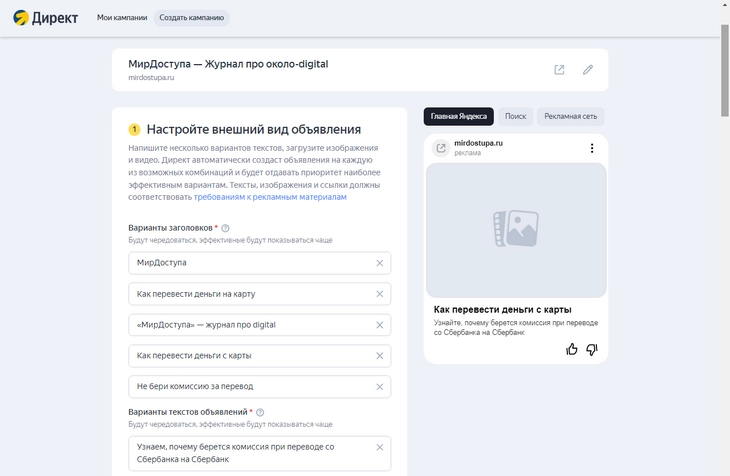This screenshot has height=476, width=730.
Task: Focus the Как перевести деньги с карты field
Action: click(x=259, y=356)
